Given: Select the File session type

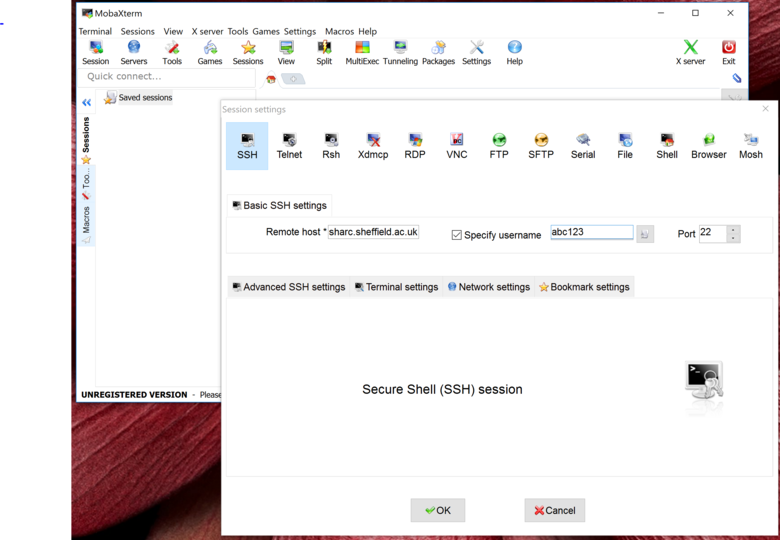Looking at the screenshot, I should [x=625, y=146].
